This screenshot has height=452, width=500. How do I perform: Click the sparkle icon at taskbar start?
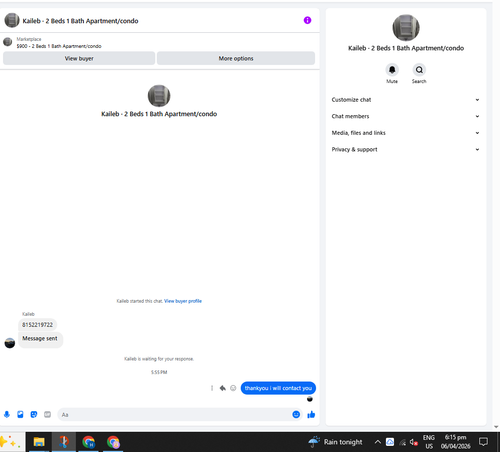(x=10, y=442)
